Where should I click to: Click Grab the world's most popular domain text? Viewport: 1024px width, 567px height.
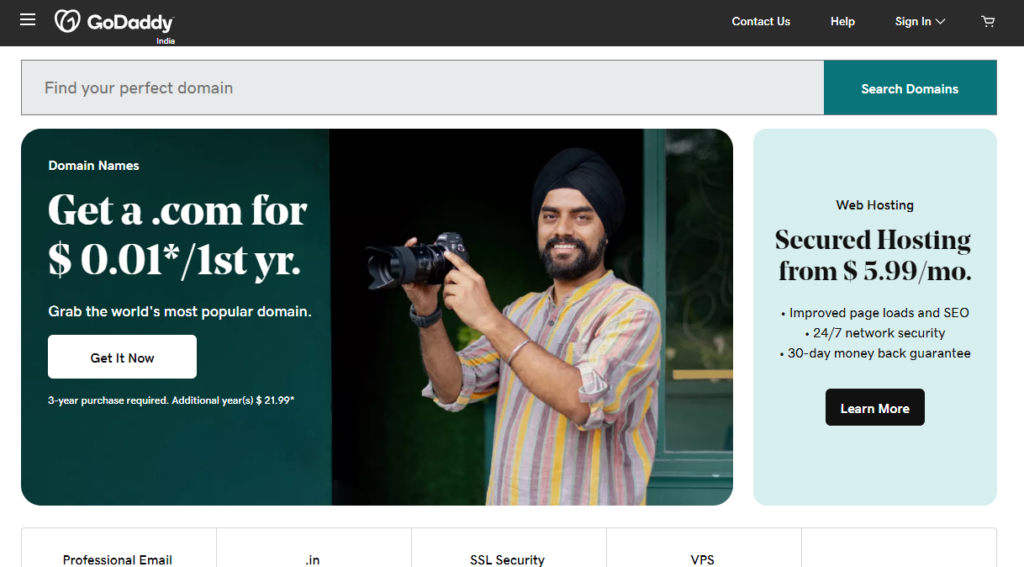pyautogui.click(x=180, y=312)
